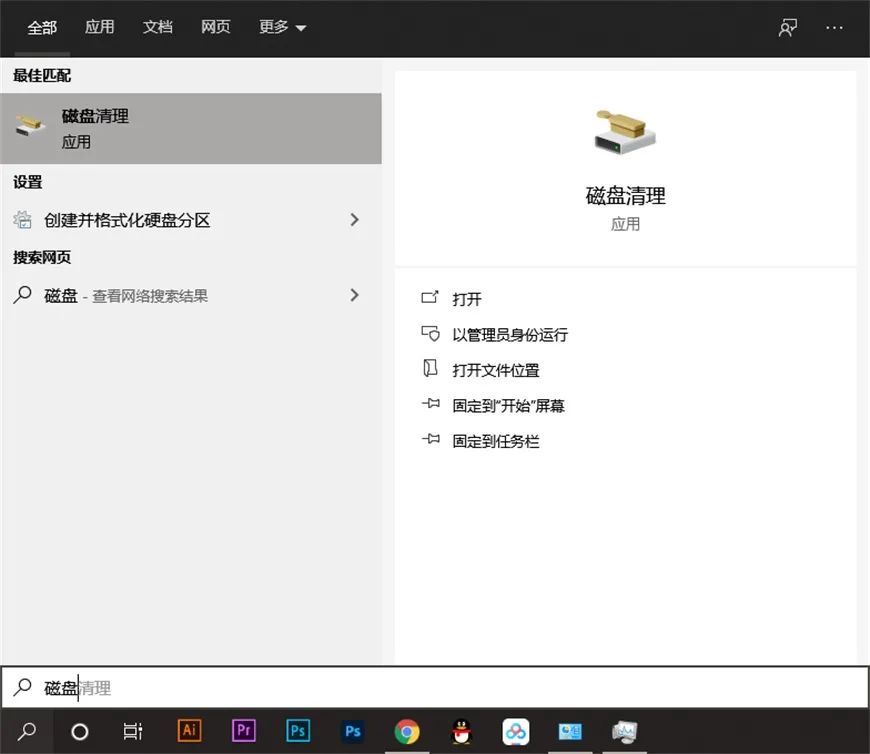Click into the search box containing 磁盘
The image size is (870, 754).
coord(435,687)
